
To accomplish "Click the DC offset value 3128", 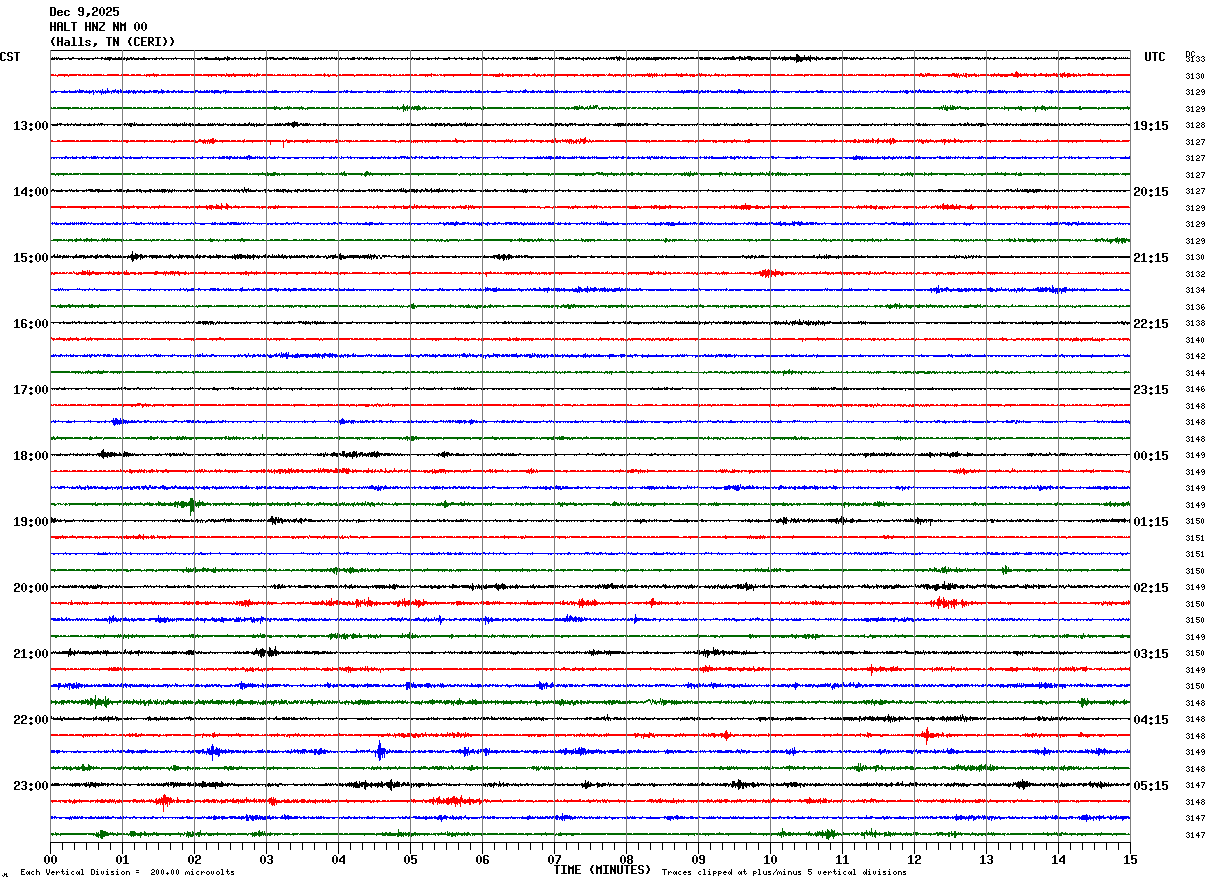I will pos(1195,126).
